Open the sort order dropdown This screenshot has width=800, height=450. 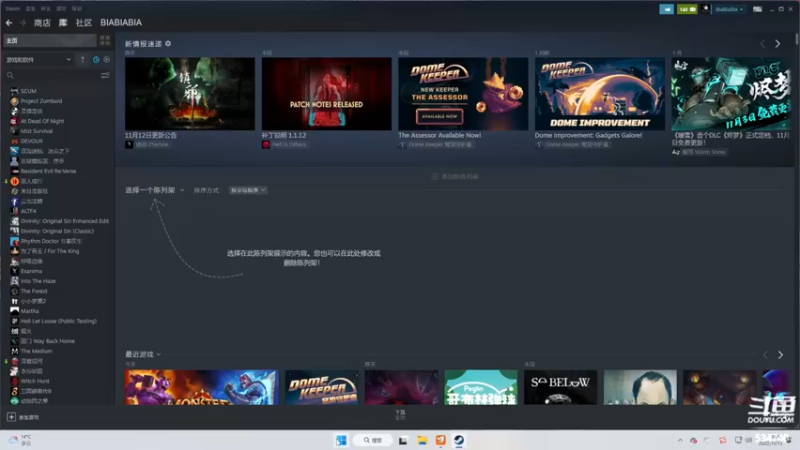[x=248, y=190]
